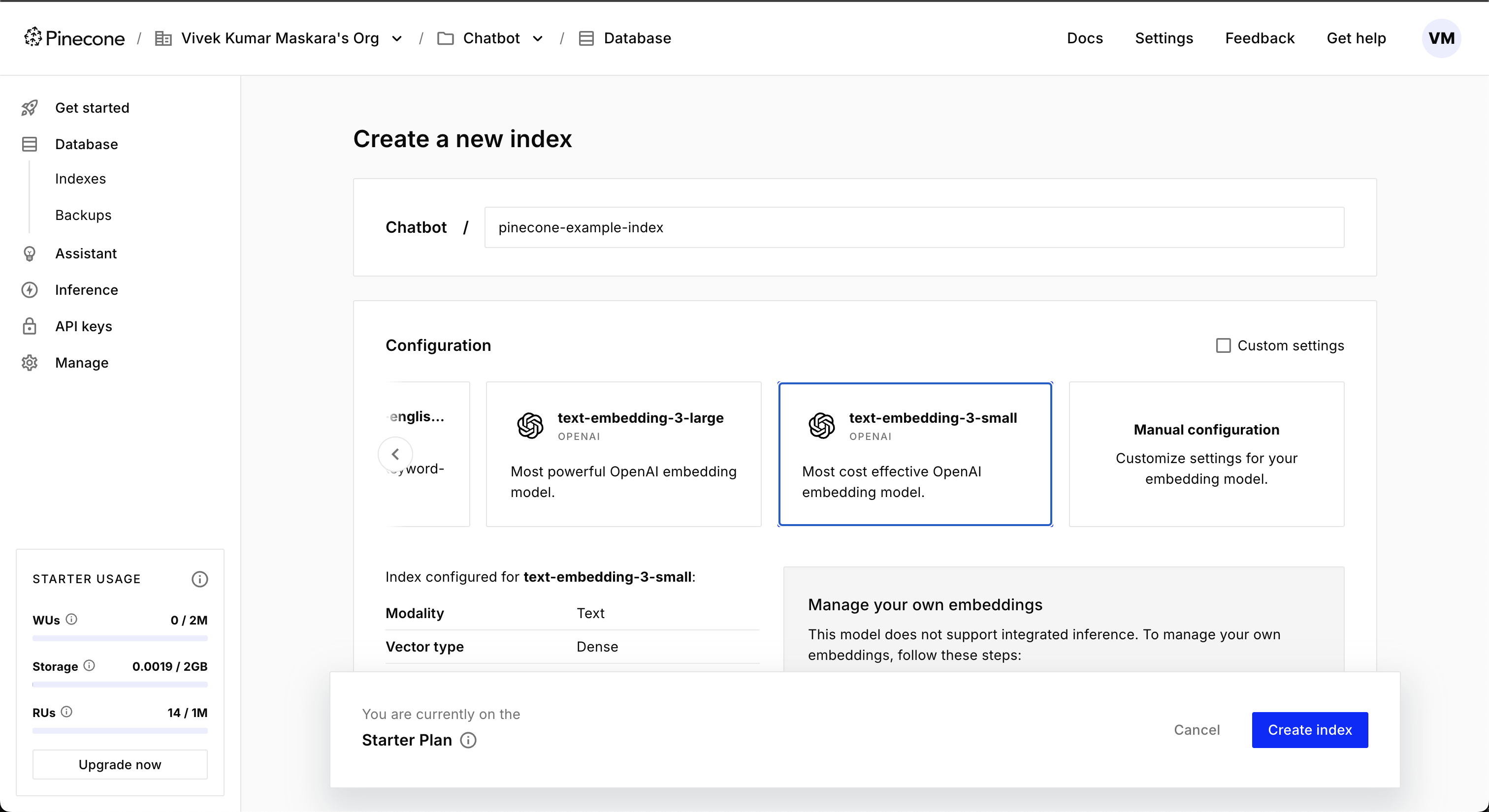Select the Inference icon in the sidebar
The image size is (1489, 812).
[x=30, y=289]
